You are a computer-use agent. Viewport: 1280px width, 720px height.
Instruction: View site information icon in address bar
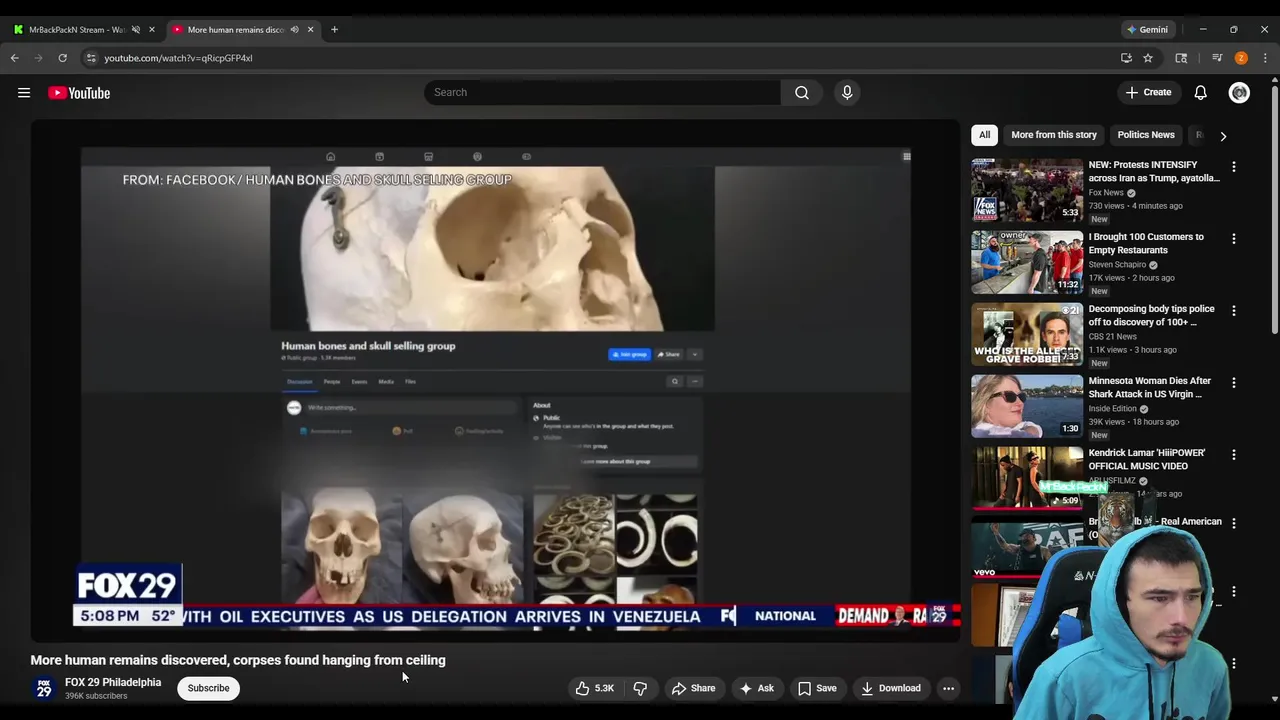(91, 58)
